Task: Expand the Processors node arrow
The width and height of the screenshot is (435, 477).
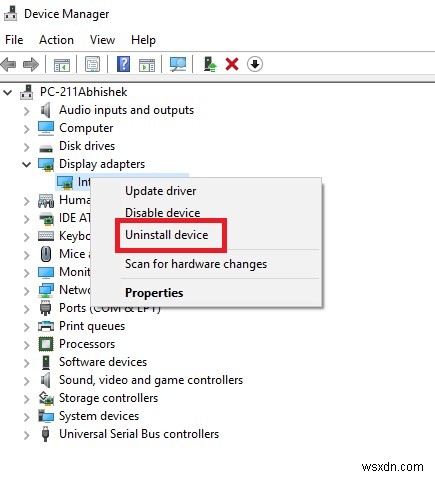Action: coord(27,345)
